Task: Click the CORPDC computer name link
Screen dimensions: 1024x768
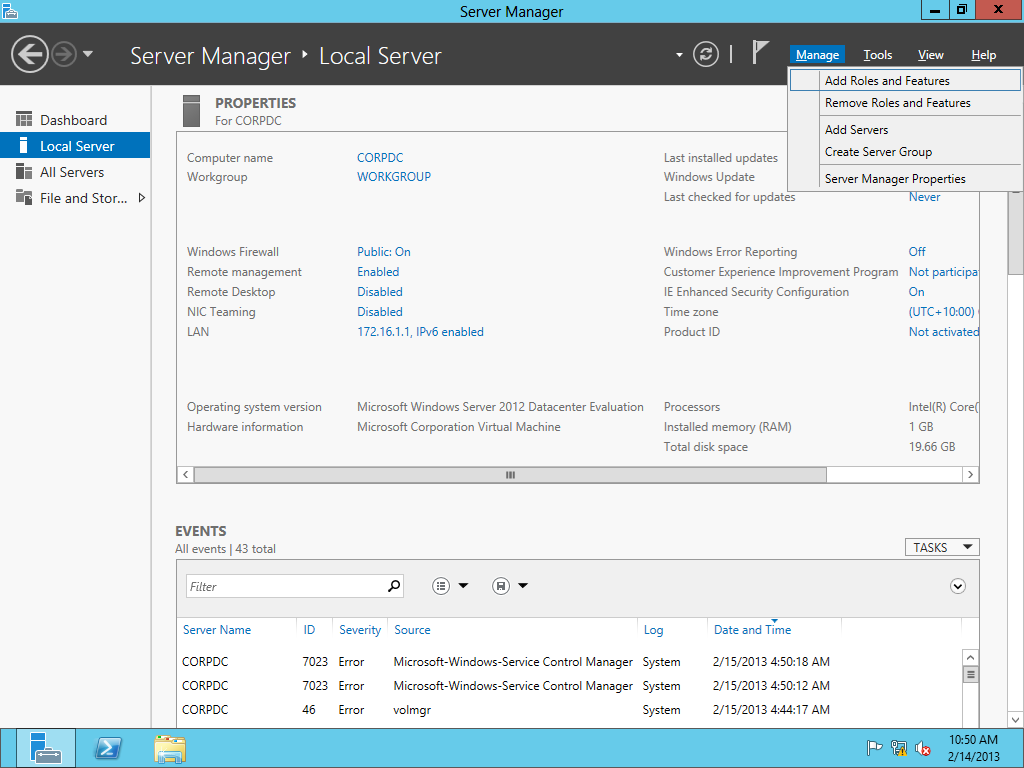Action: (380, 158)
